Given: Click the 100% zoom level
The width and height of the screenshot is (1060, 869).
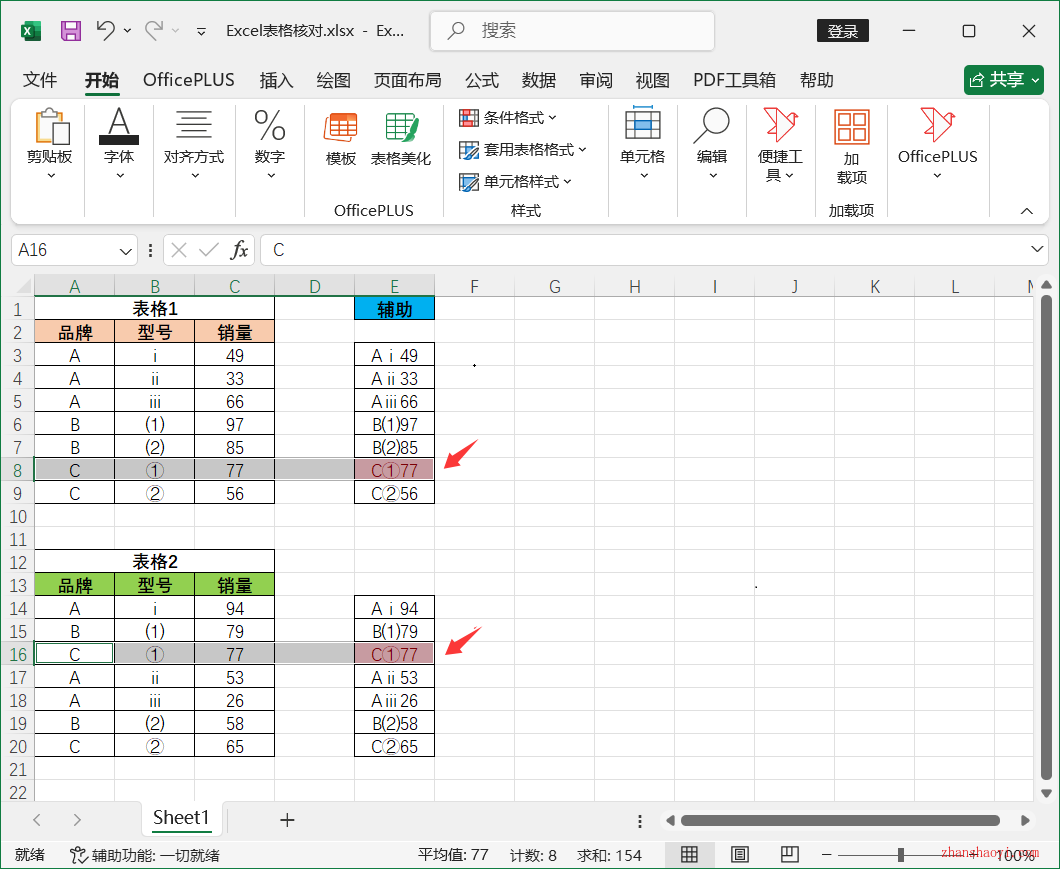Looking at the screenshot, I should 1015,855.
